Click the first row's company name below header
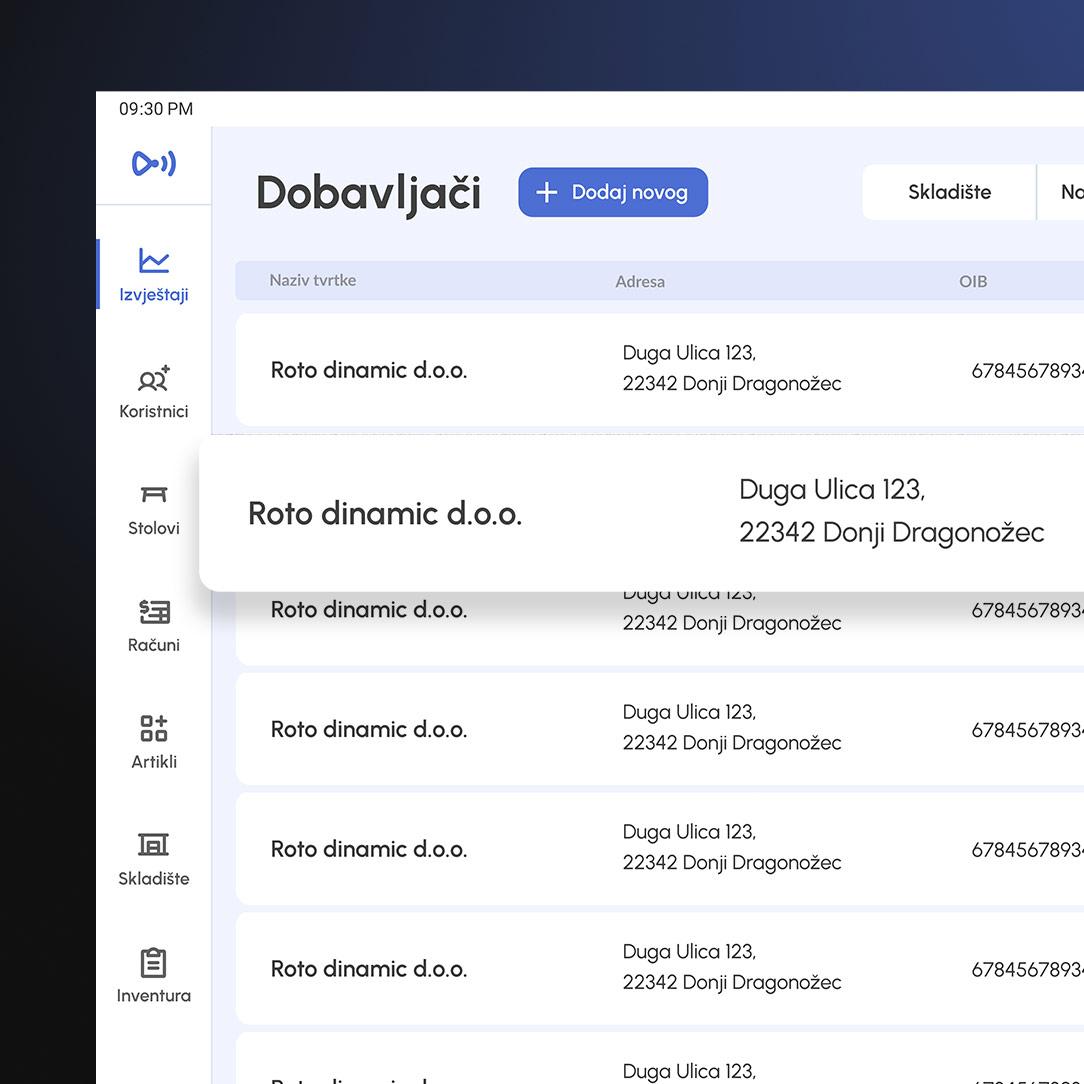The image size is (1084, 1084). 368,370
